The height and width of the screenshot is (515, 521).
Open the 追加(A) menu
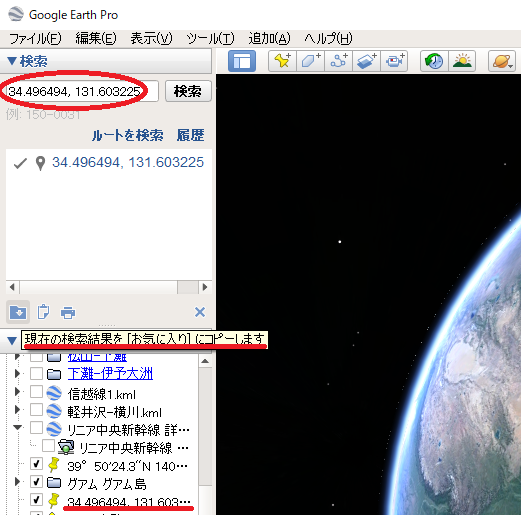(x=269, y=39)
